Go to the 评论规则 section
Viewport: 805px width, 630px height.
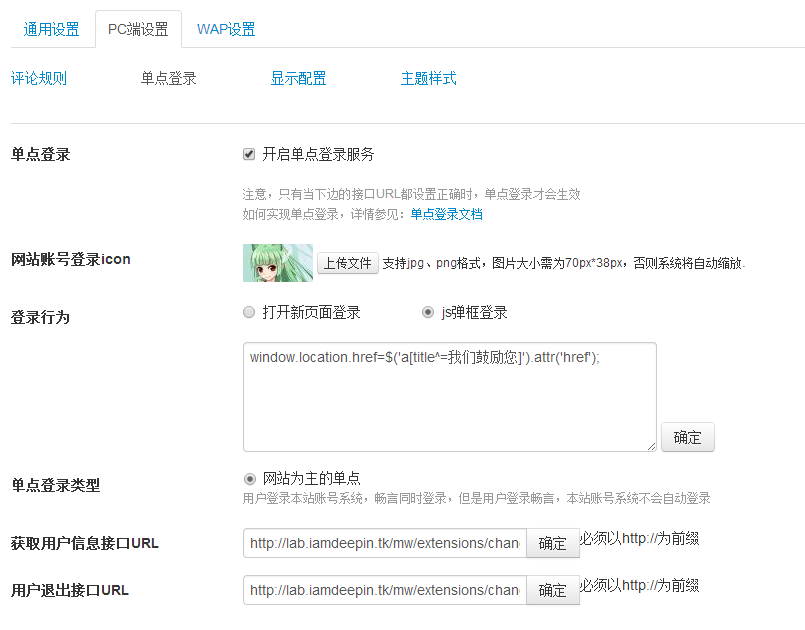pyautogui.click(x=39, y=78)
